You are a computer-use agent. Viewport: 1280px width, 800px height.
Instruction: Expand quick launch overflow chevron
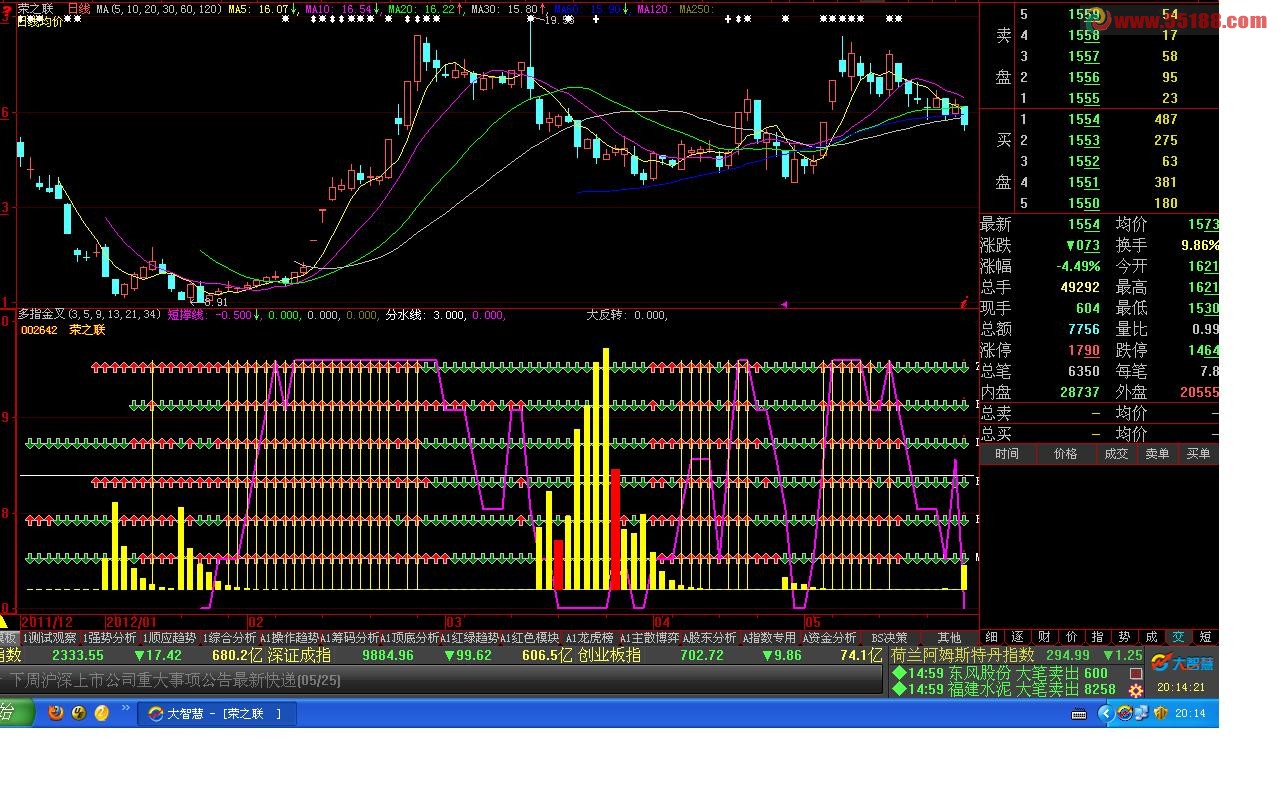pyautogui.click(x=125, y=708)
